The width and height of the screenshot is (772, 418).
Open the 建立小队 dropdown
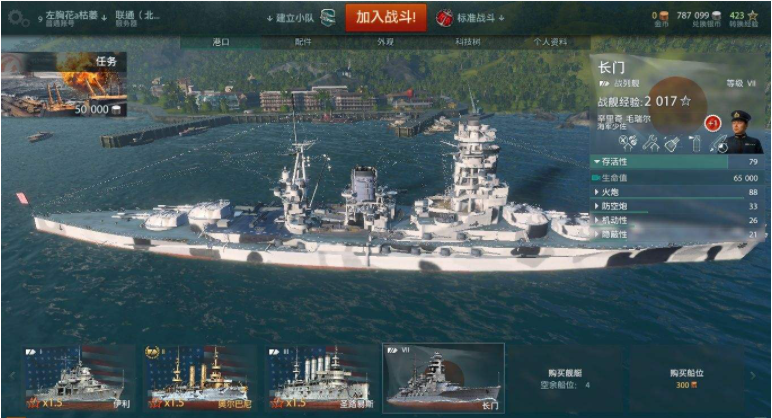click(x=290, y=18)
